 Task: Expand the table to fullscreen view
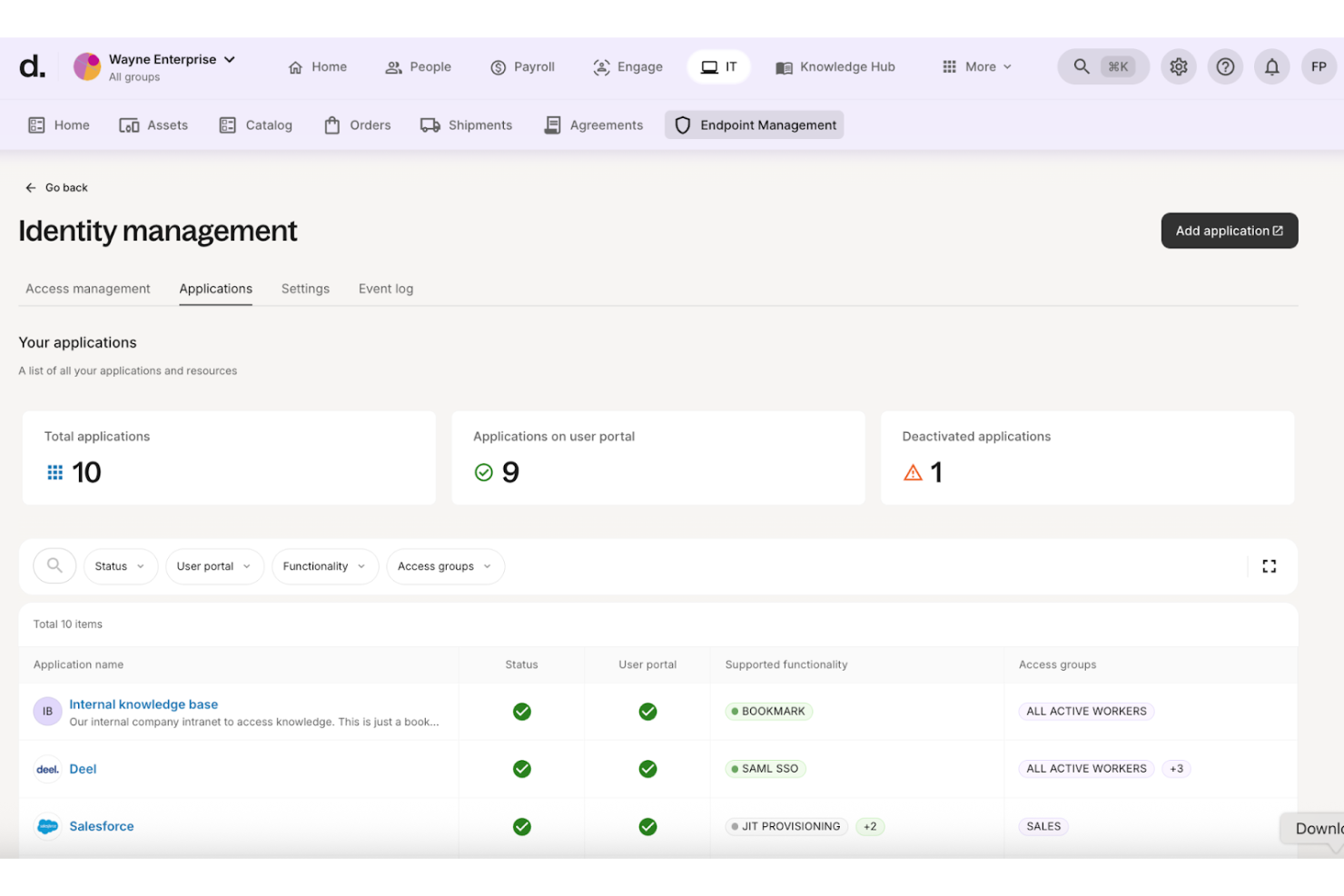(1269, 566)
